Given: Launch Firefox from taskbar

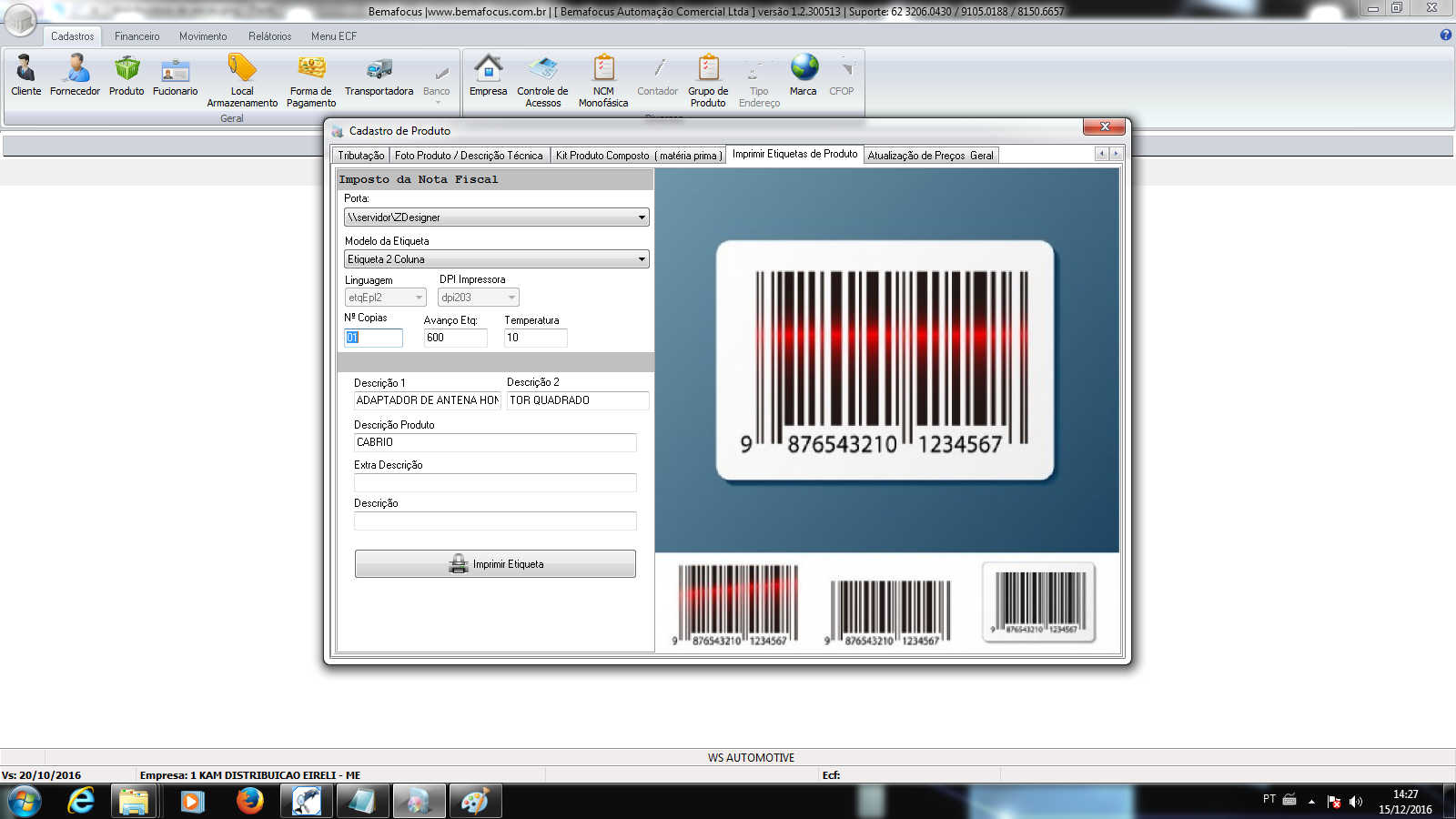Looking at the screenshot, I should 249,802.
